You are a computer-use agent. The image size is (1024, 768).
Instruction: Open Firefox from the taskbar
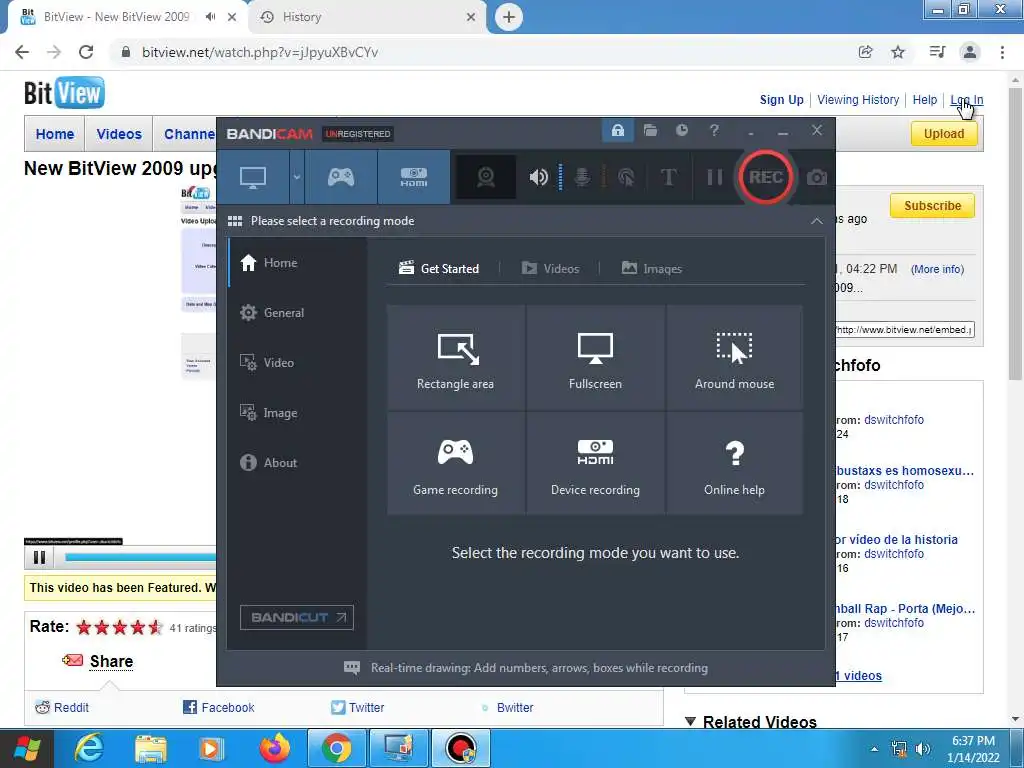(274, 748)
